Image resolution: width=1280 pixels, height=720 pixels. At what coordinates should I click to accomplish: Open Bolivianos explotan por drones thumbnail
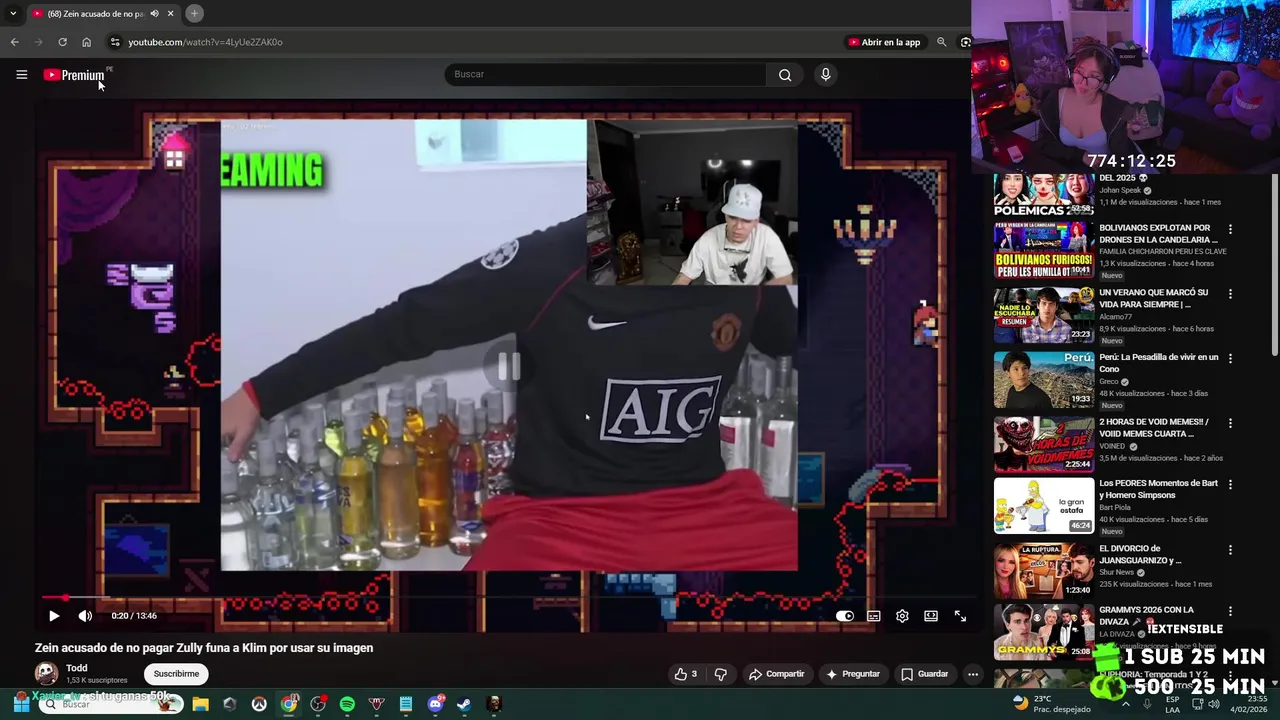tap(1043, 251)
